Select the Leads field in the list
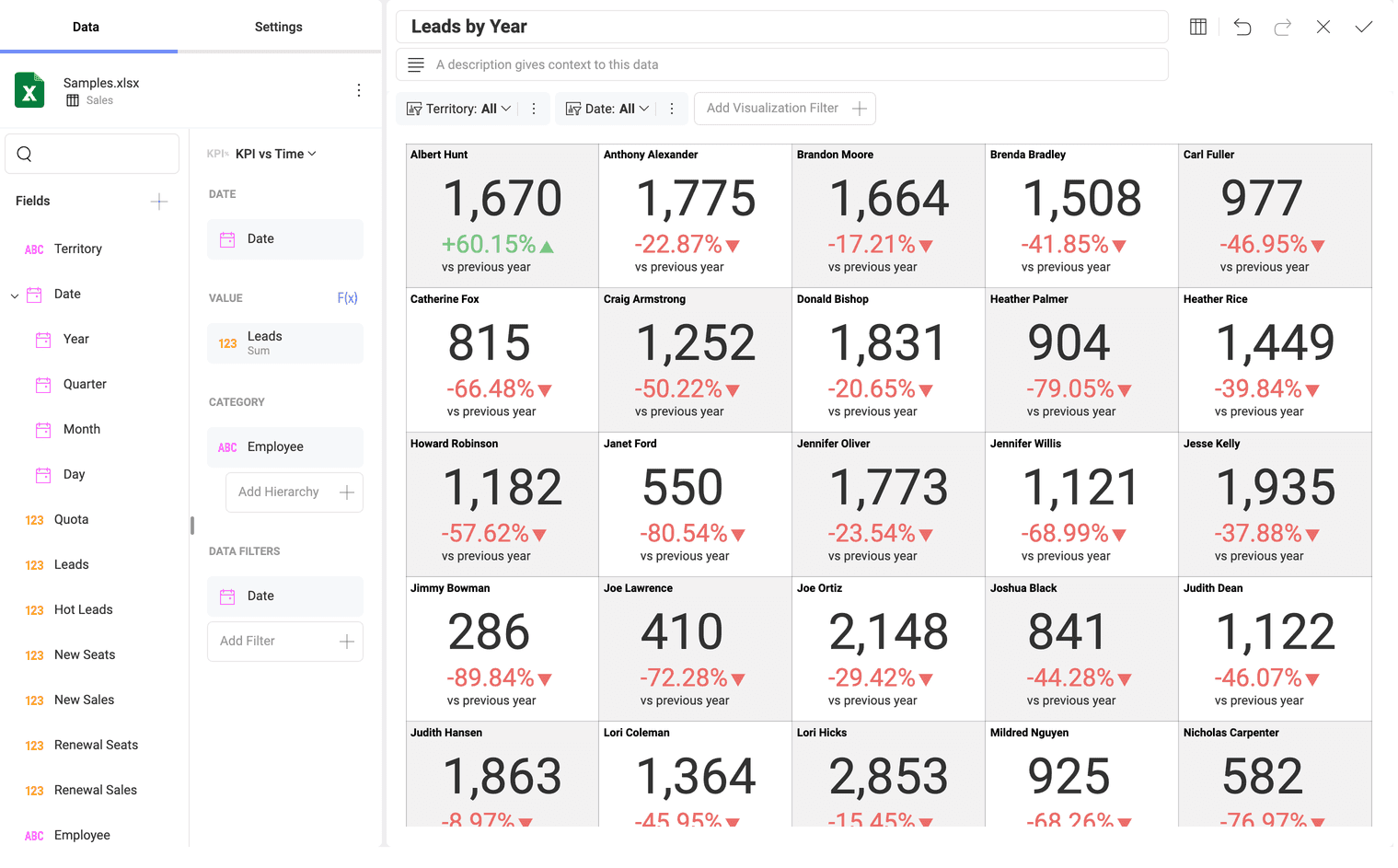Viewport: 1398px width, 868px height. 72,565
